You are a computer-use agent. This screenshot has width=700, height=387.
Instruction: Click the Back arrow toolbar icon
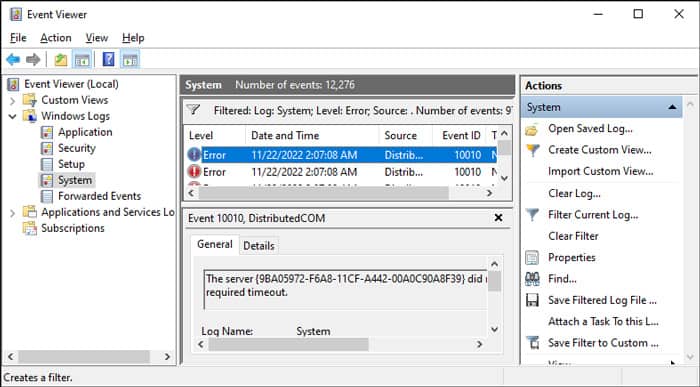[x=13, y=59]
